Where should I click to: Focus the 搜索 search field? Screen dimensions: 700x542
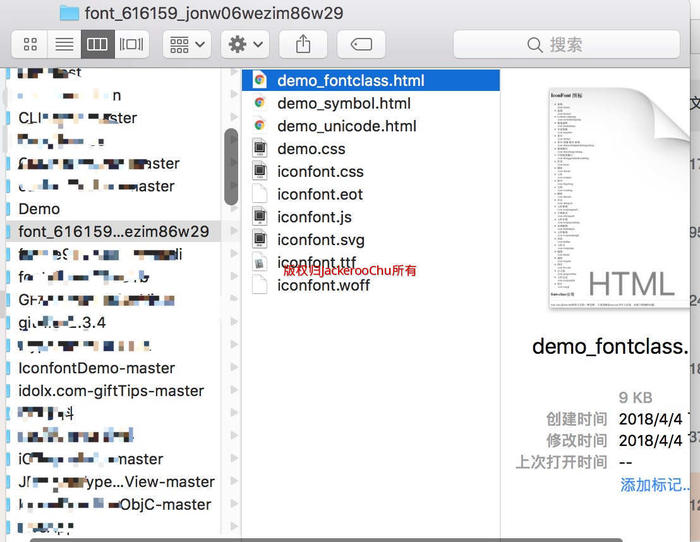coord(566,44)
